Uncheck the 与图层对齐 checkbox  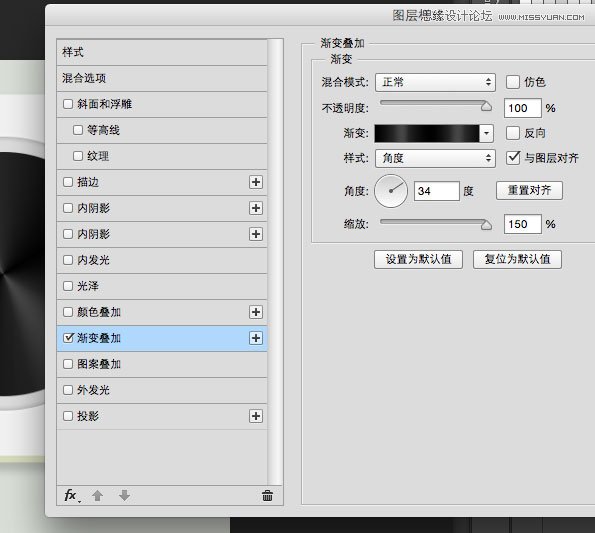pos(513,157)
